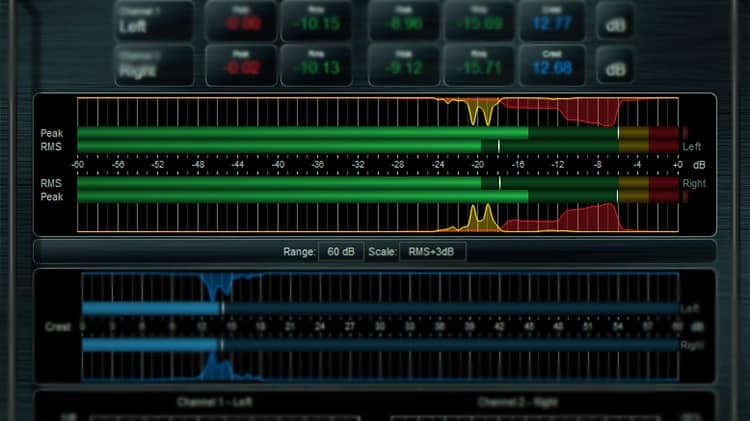Click the Left crest histogram display
The width and height of the screenshot is (750, 421).
point(380,287)
